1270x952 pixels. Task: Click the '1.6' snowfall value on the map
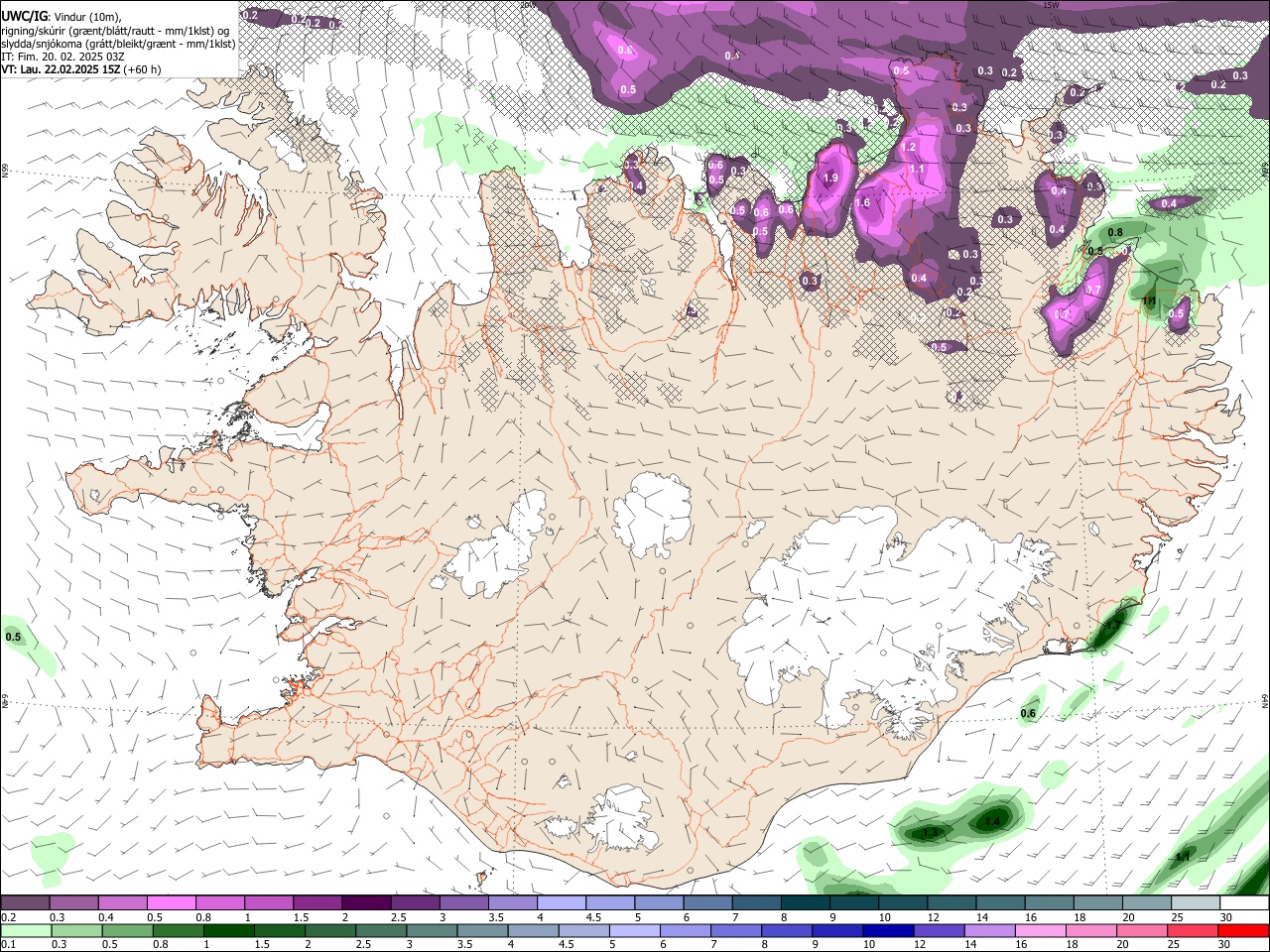pyautogui.click(x=862, y=203)
